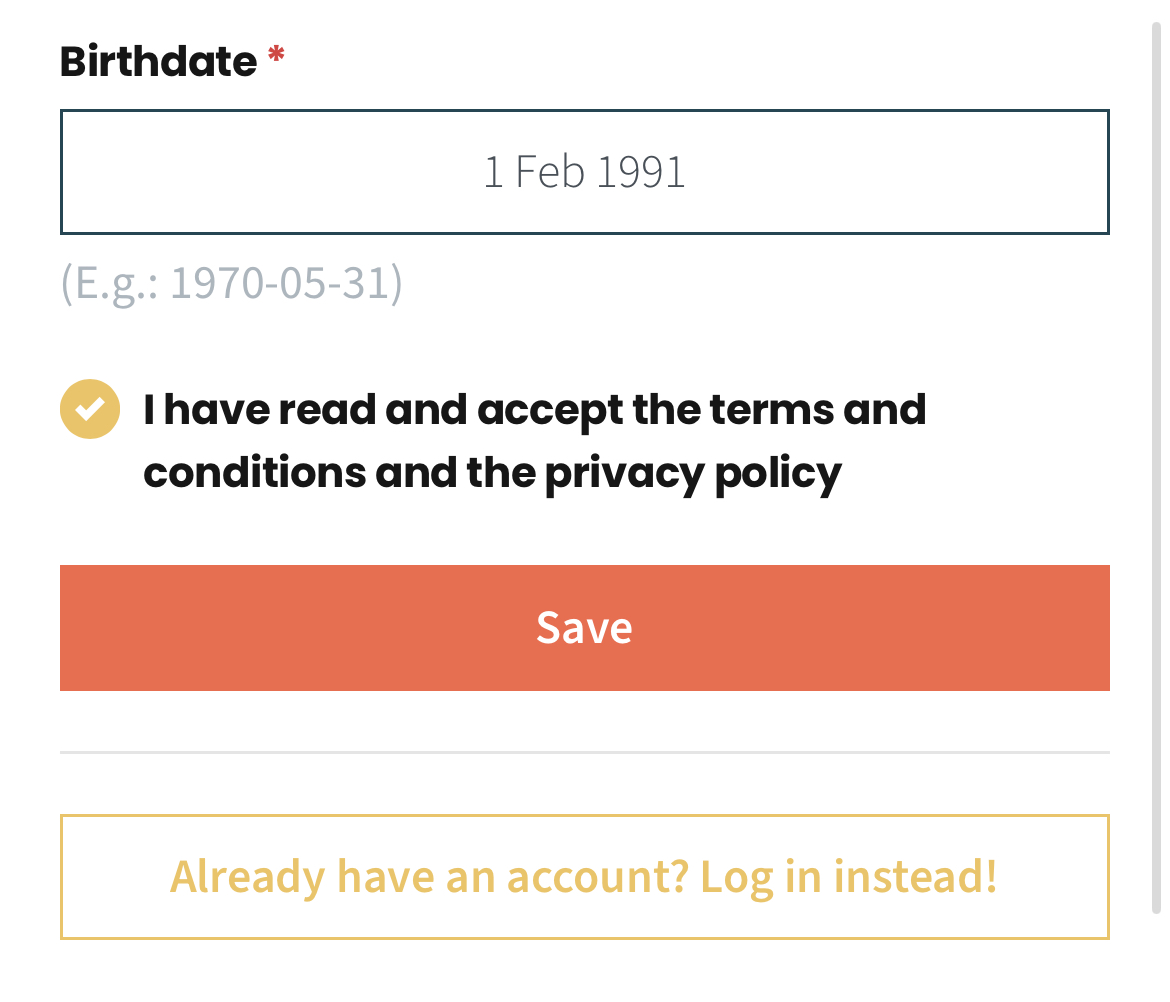Click the year '1991' in the date field
The width and height of the screenshot is (1170, 1002).
[641, 172]
